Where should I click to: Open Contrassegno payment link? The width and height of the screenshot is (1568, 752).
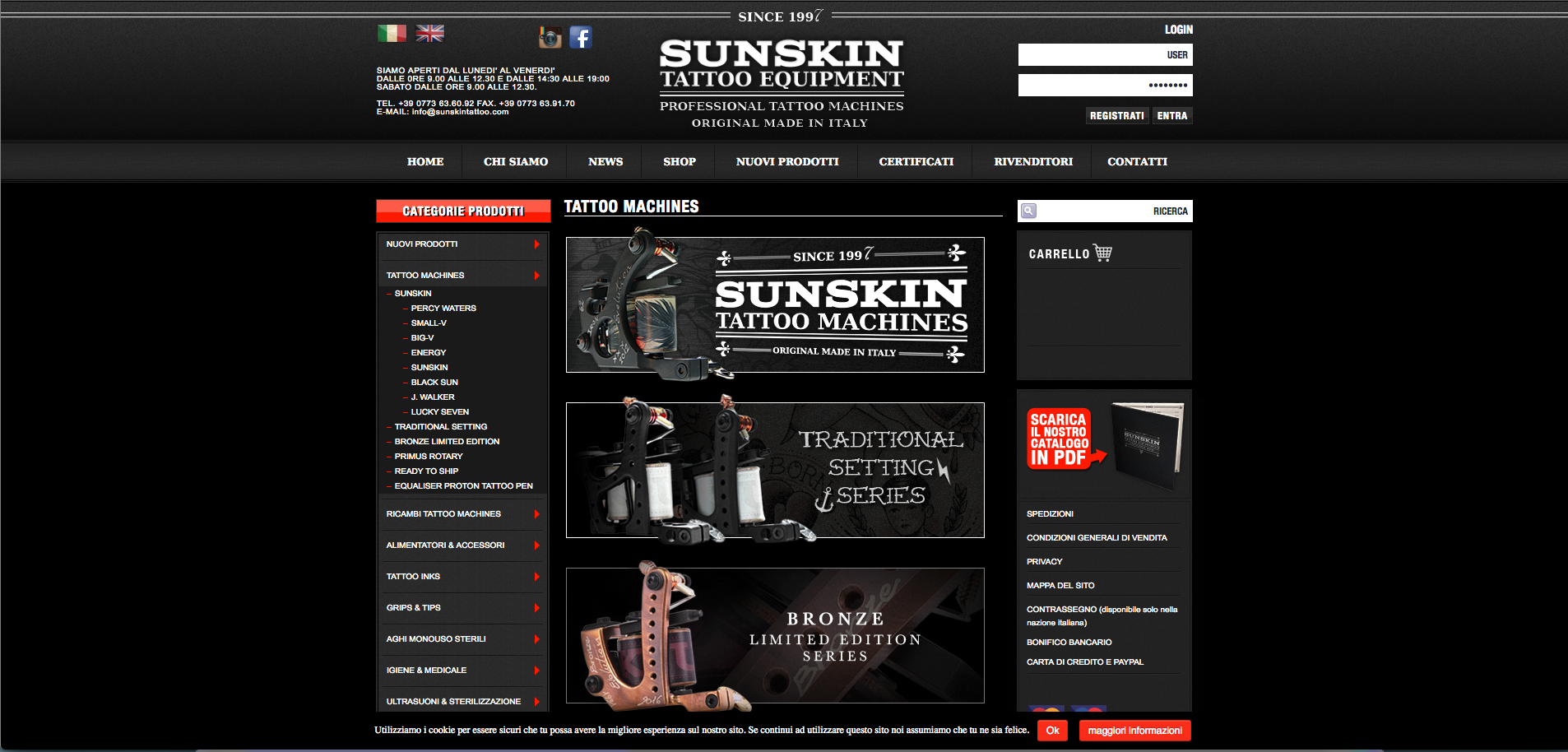(x=1102, y=616)
